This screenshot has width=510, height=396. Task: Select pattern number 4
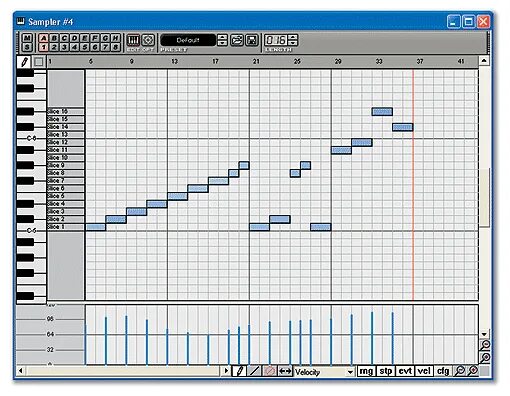pos(74,47)
